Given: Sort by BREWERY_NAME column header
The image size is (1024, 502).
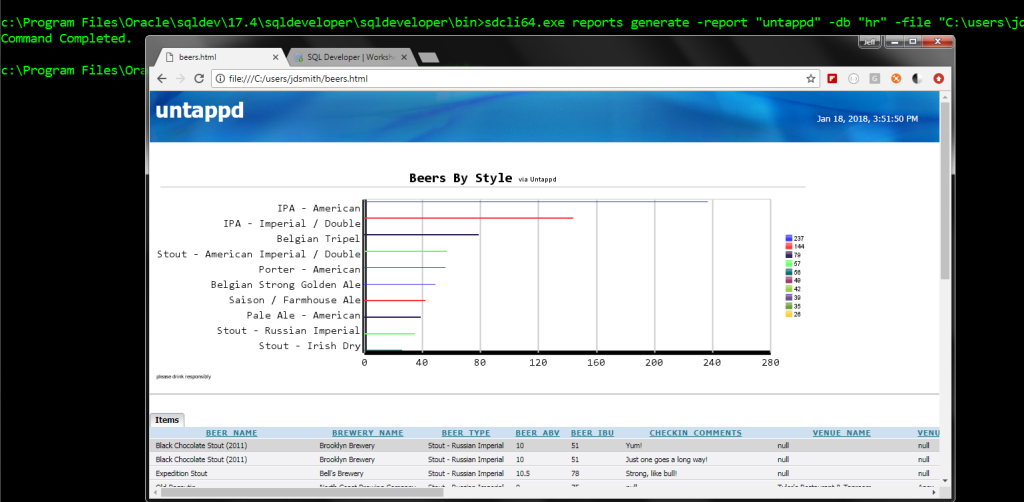Looking at the screenshot, I should click(x=368, y=433).
